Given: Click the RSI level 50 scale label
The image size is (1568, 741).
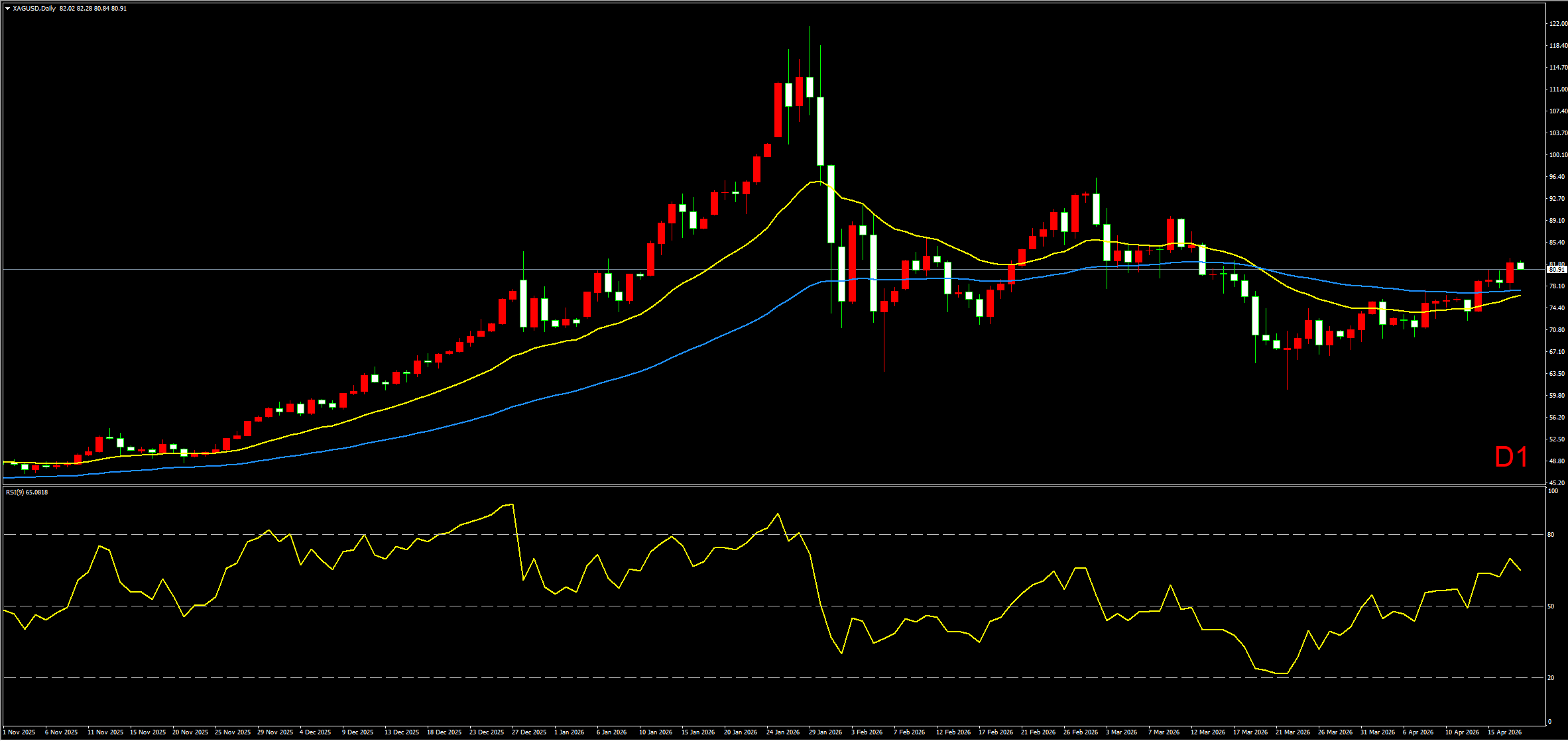Looking at the screenshot, I should 1551,606.
